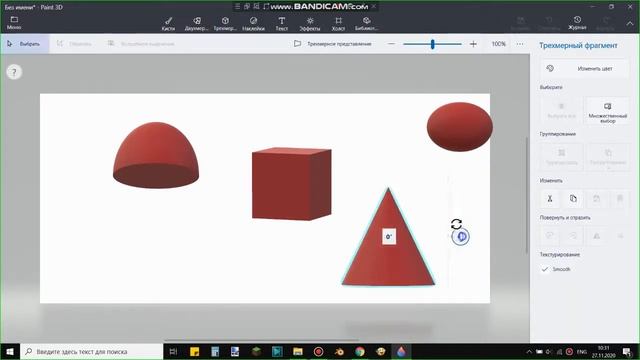The image size is (640, 360).
Task: Open Task View in taskbar
Action: pyautogui.click(x=173, y=351)
